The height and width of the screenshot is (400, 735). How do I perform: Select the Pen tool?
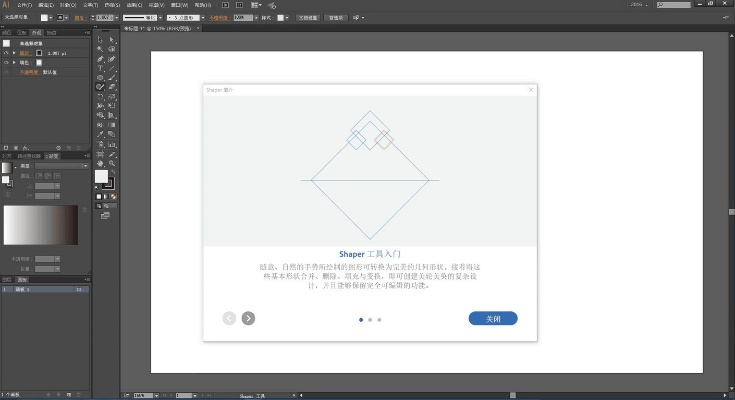pyautogui.click(x=101, y=58)
